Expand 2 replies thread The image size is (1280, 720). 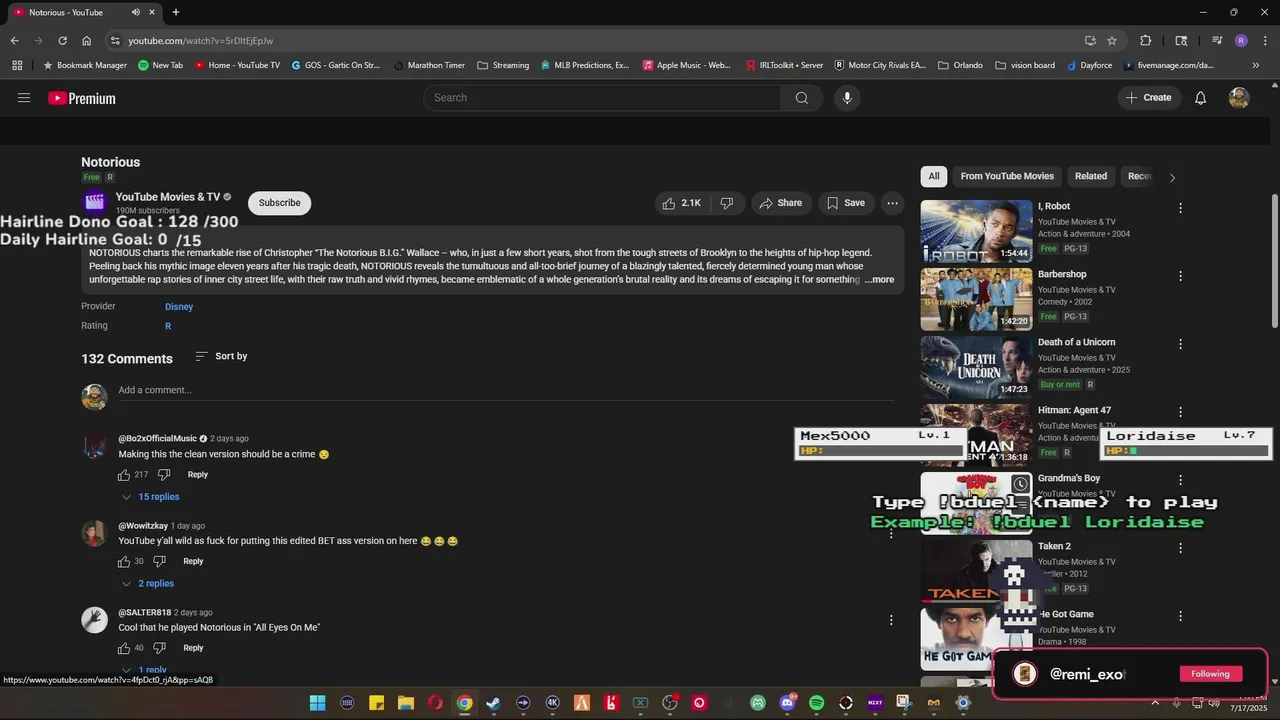click(148, 584)
